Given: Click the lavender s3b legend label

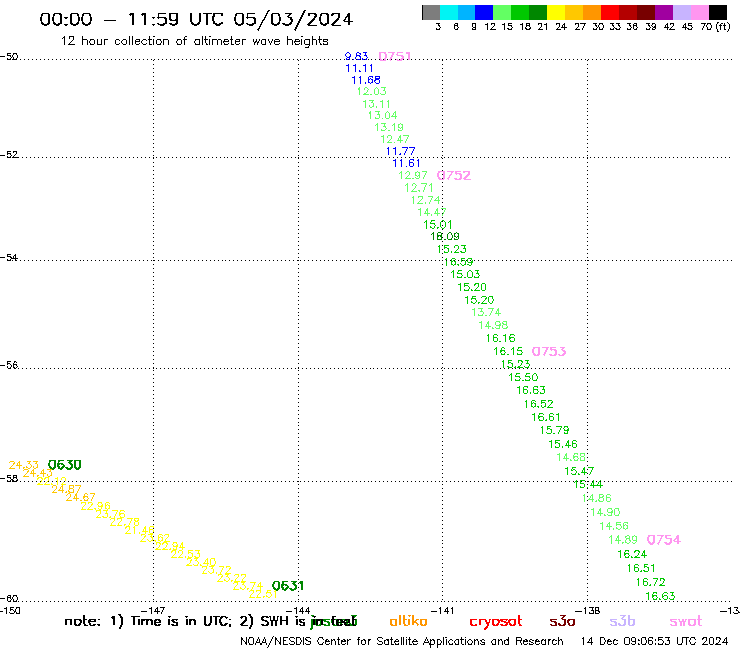Looking at the screenshot, I should coord(622,621).
